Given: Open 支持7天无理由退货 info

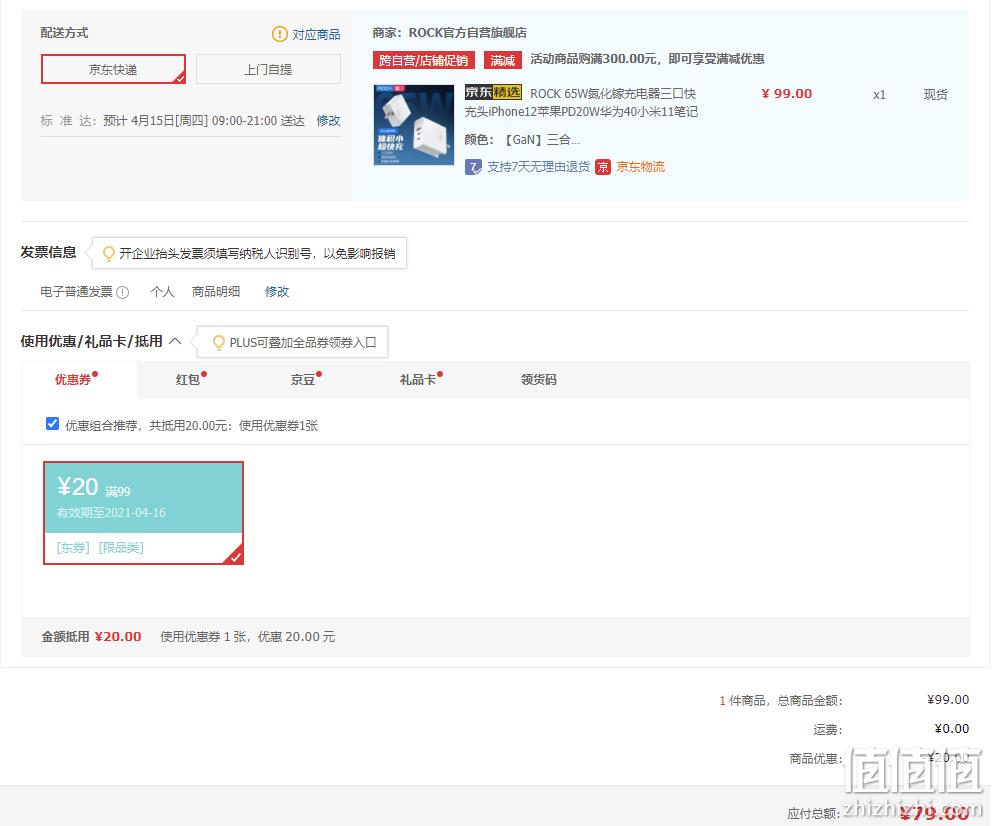Looking at the screenshot, I should tap(538, 167).
